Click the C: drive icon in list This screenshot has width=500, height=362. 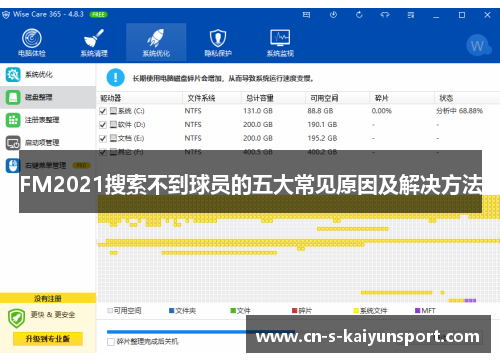coord(113,111)
